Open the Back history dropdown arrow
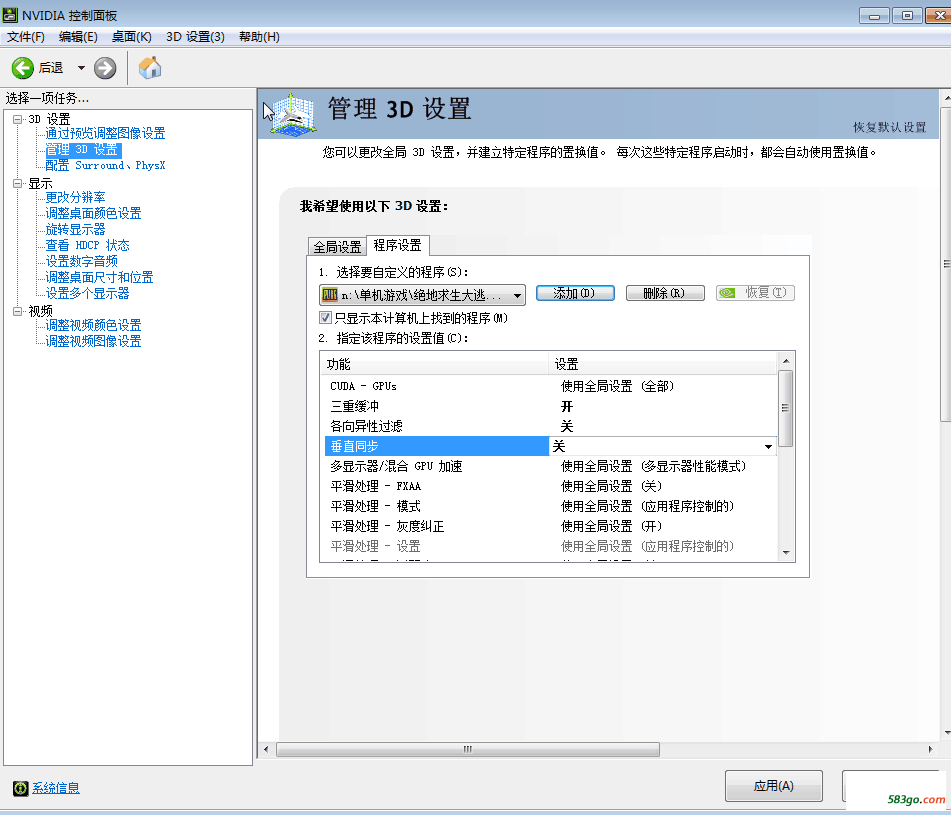951x815 pixels. [x=81, y=68]
